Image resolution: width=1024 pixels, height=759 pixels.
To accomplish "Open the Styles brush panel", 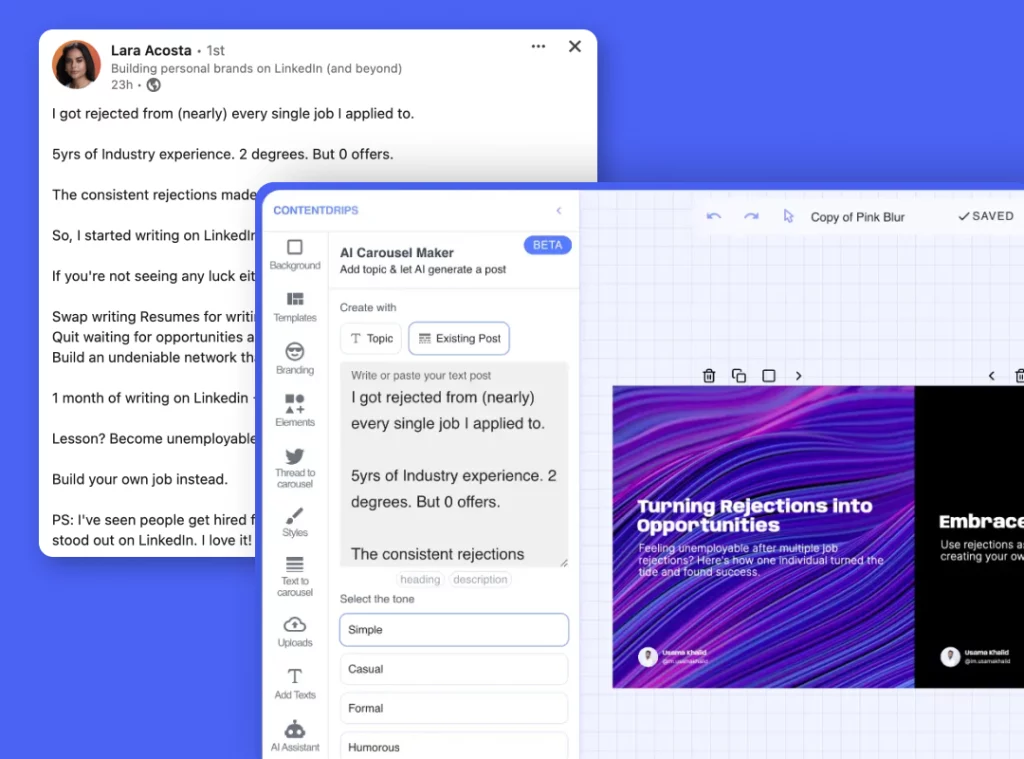I will click(295, 522).
